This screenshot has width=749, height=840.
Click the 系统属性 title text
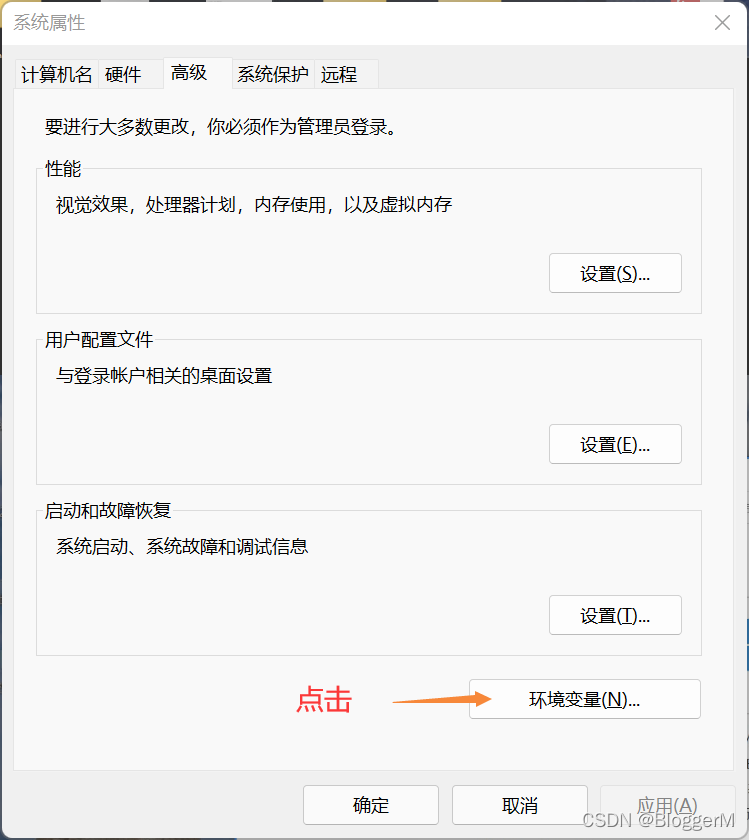[49, 22]
